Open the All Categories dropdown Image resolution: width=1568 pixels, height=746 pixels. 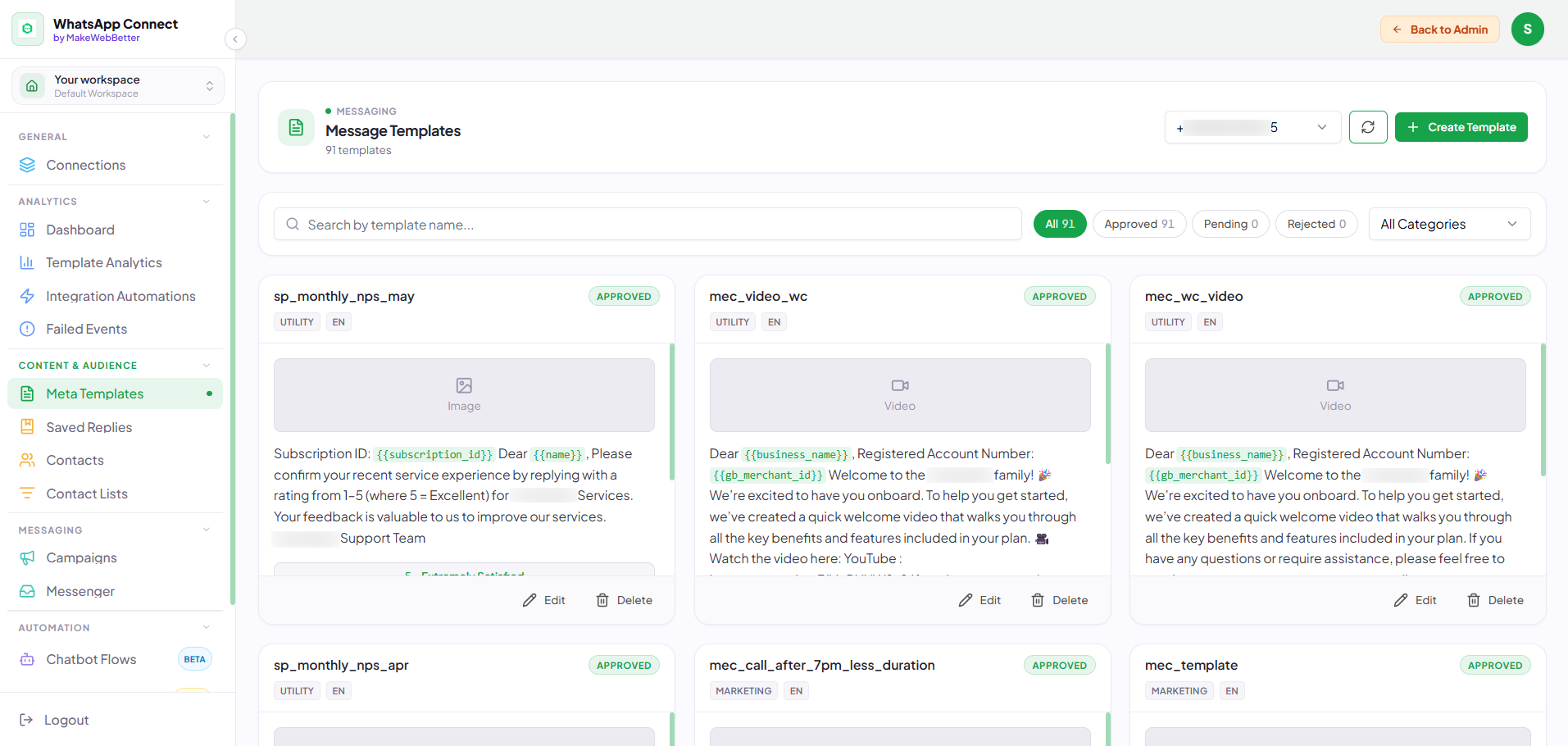click(x=1449, y=224)
